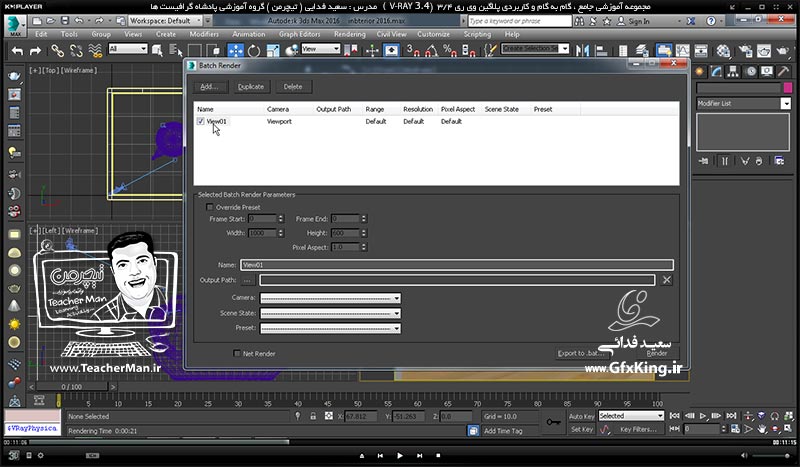Open the Preset dropdown in Batch Render
Screen dimensions: 800x467
[330, 328]
